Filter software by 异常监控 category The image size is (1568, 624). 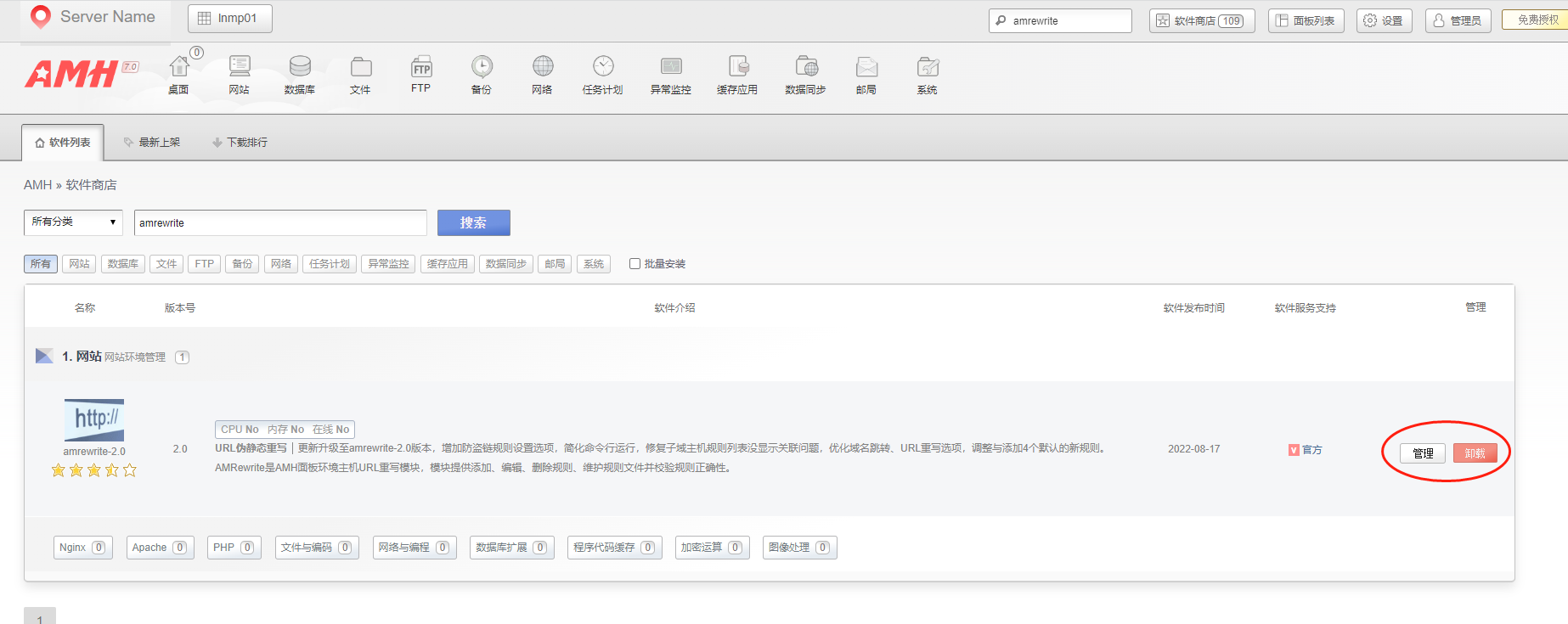point(389,264)
